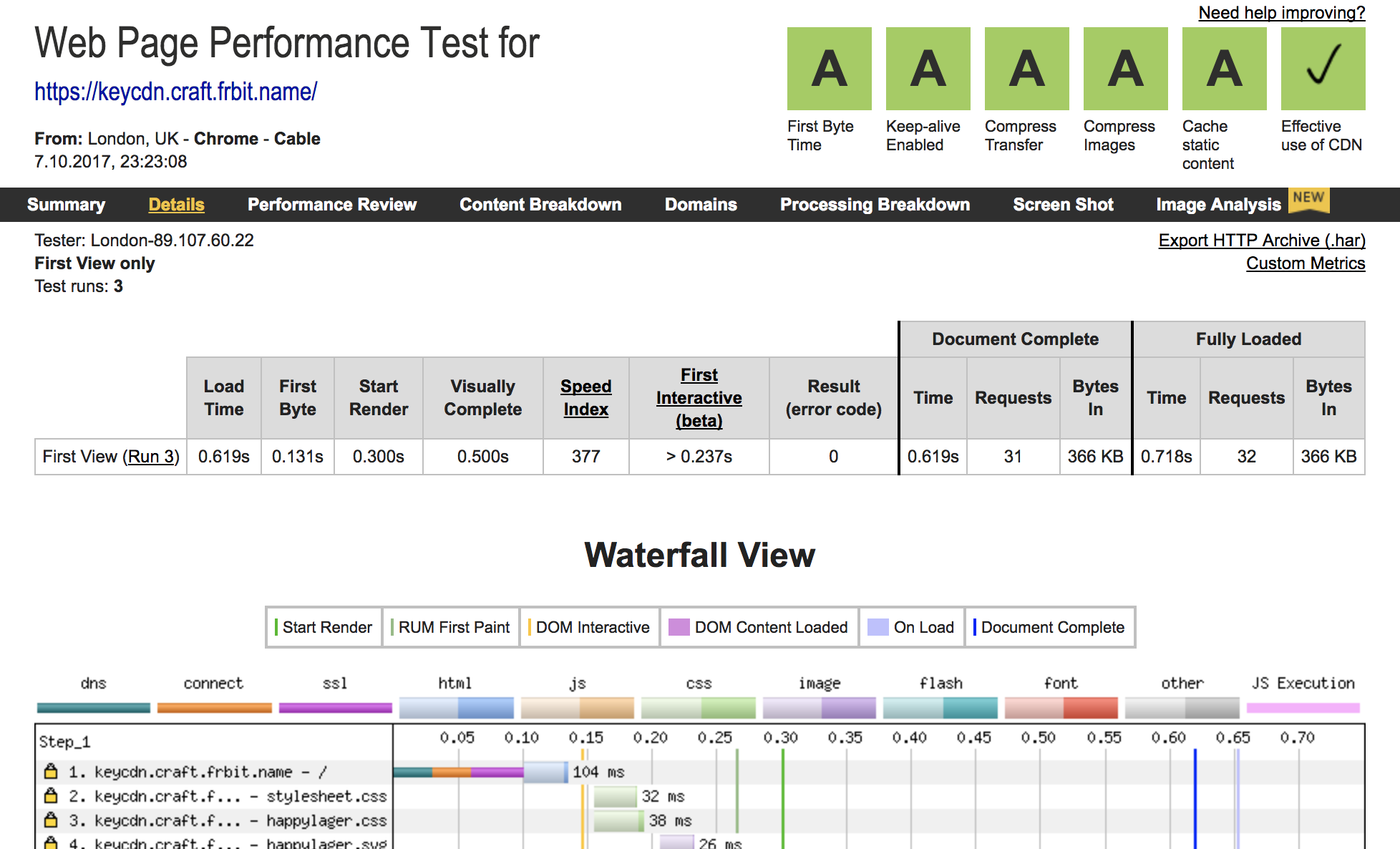Click First Byte value 0.131s

[x=298, y=457]
